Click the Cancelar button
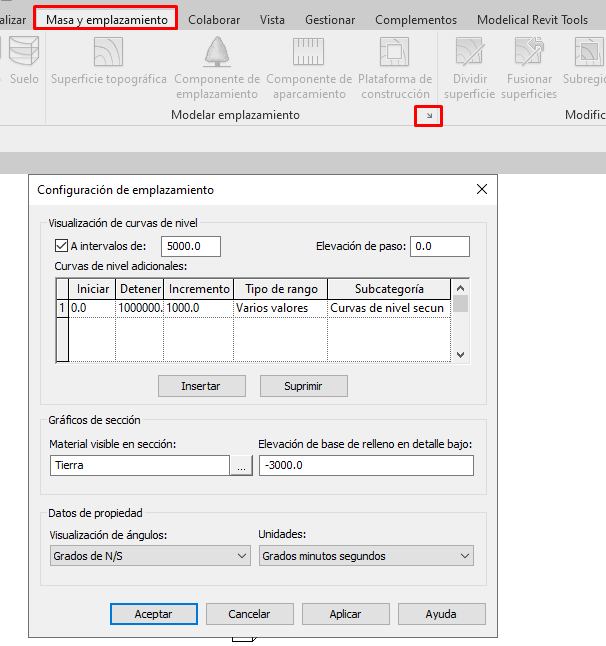 click(x=250, y=614)
